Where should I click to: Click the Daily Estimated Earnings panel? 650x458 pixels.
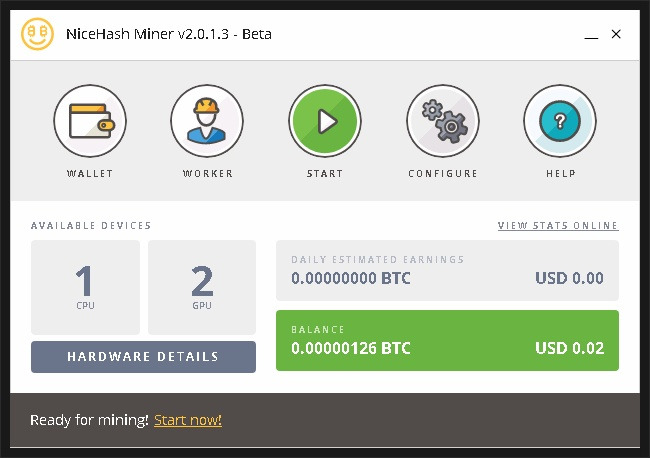coord(447,270)
